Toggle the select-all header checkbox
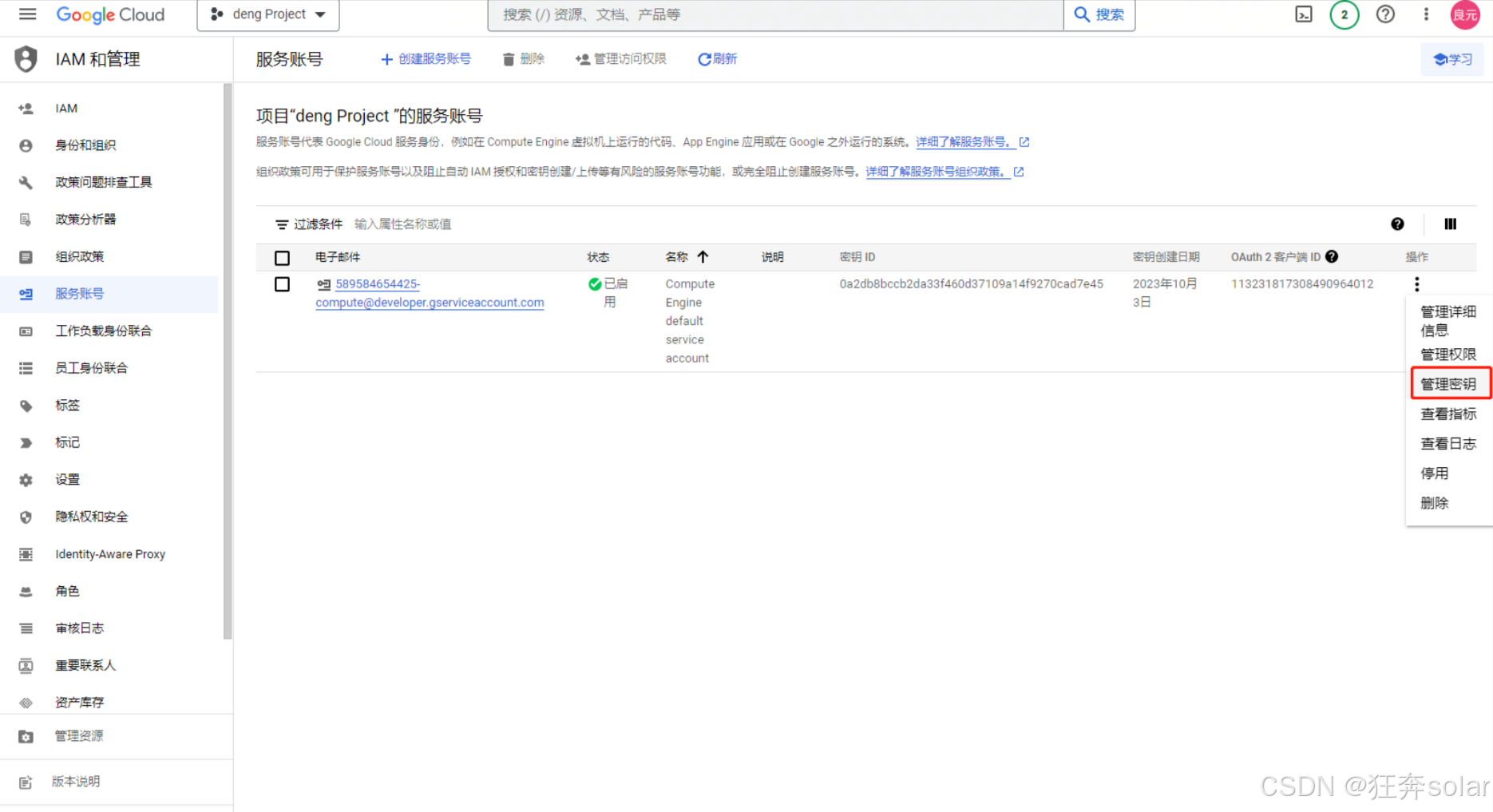The width and height of the screenshot is (1493, 812). 282,258
